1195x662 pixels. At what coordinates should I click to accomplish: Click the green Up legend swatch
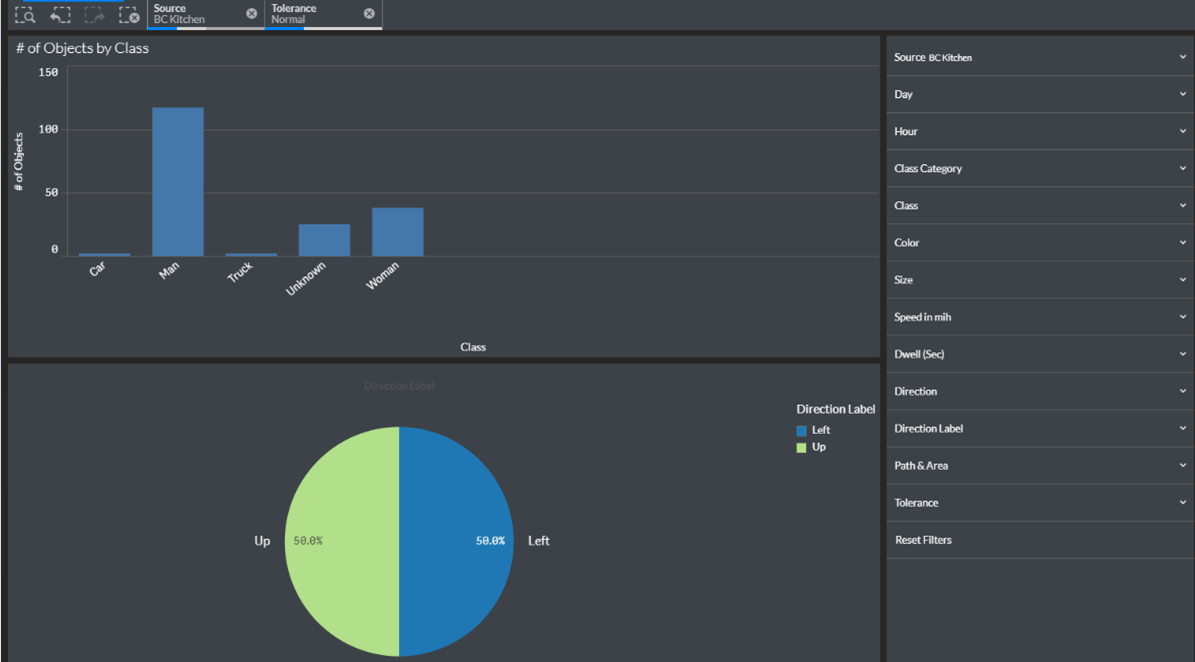801,447
